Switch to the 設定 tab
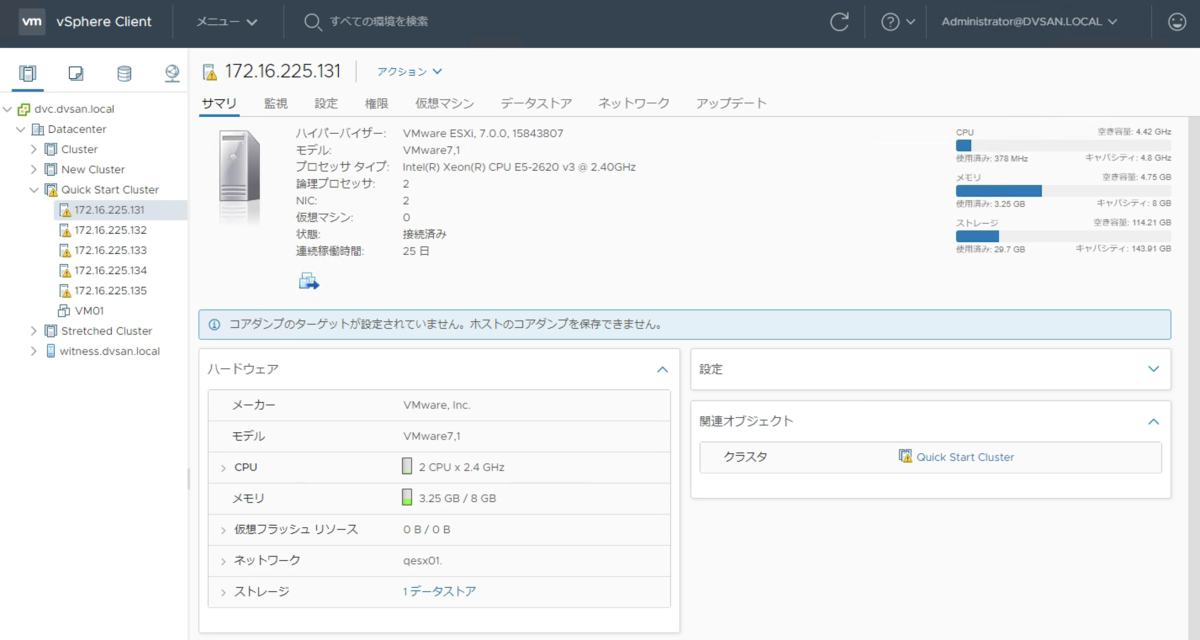This screenshot has width=1200, height=640. [x=326, y=103]
